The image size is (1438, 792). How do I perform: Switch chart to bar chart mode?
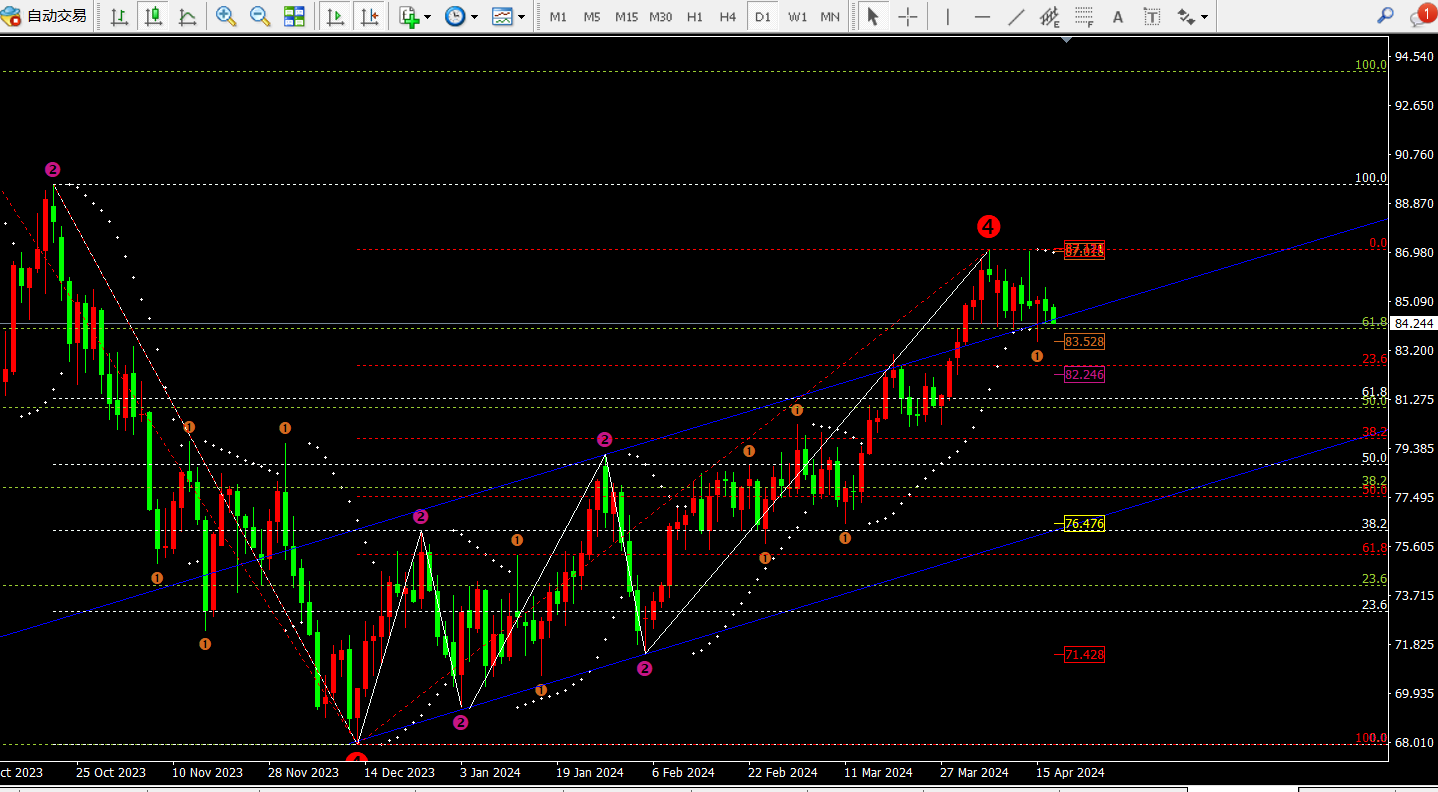click(x=119, y=16)
